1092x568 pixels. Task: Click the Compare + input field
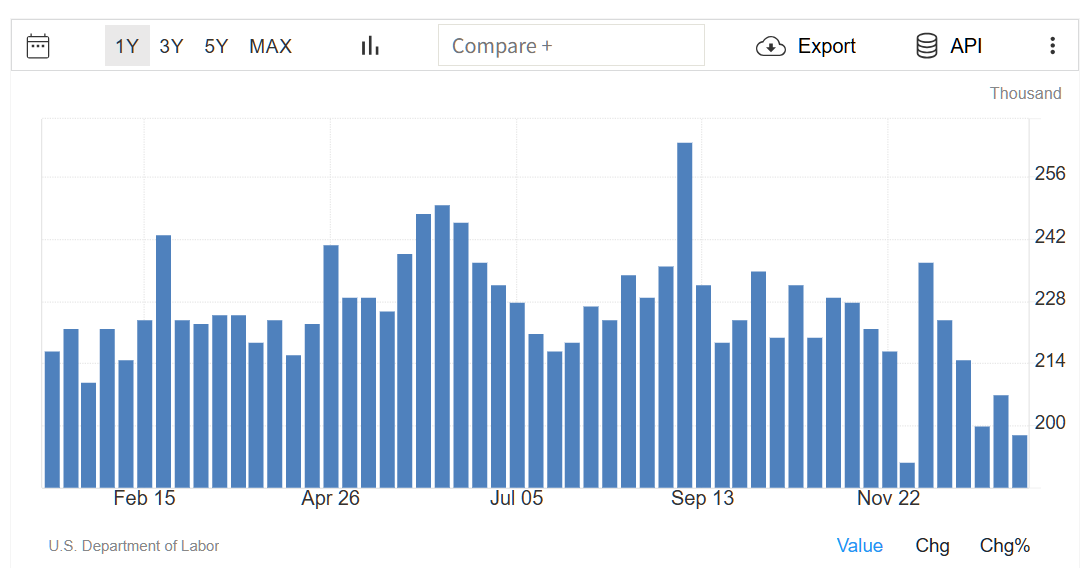tap(571, 46)
